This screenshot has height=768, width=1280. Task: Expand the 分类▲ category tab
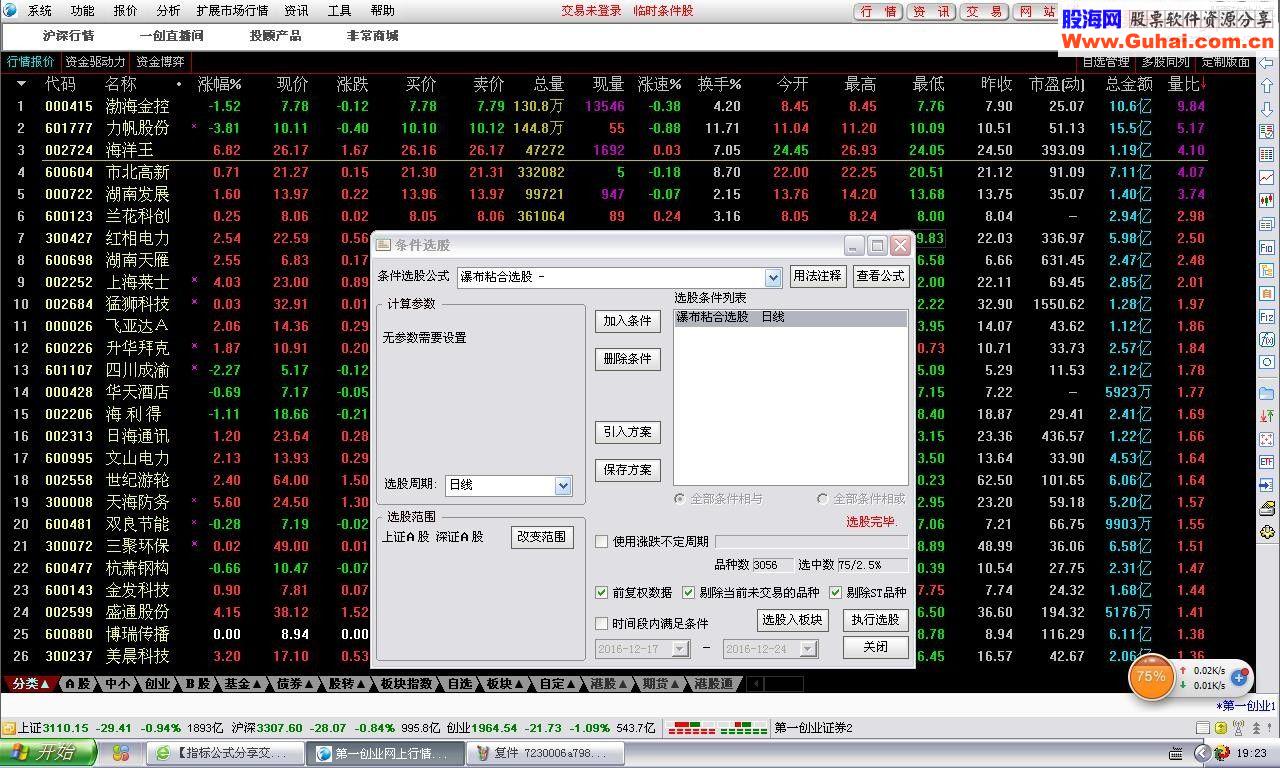pos(30,684)
